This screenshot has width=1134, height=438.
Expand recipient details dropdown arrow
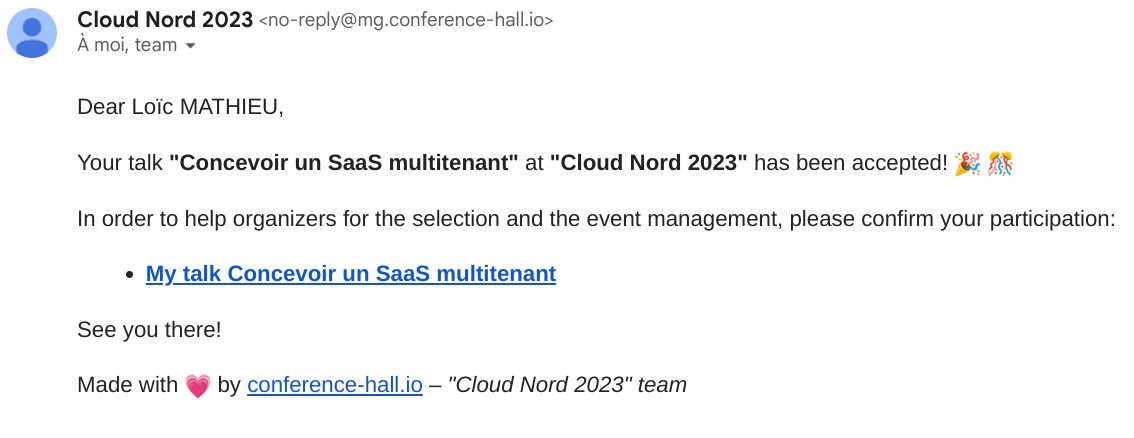[191, 46]
